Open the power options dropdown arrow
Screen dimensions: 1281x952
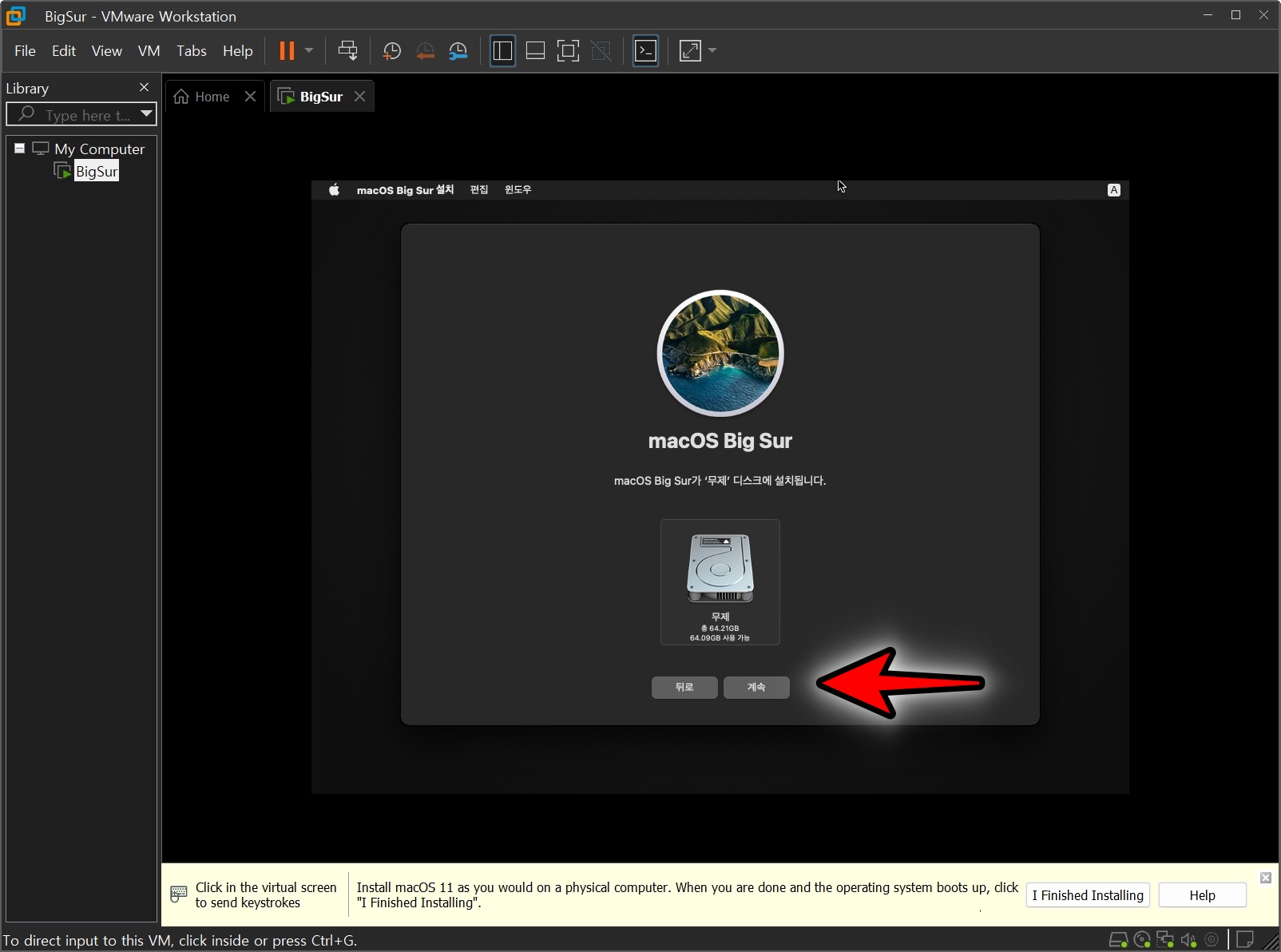pyautogui.click(x=309, y=51)
